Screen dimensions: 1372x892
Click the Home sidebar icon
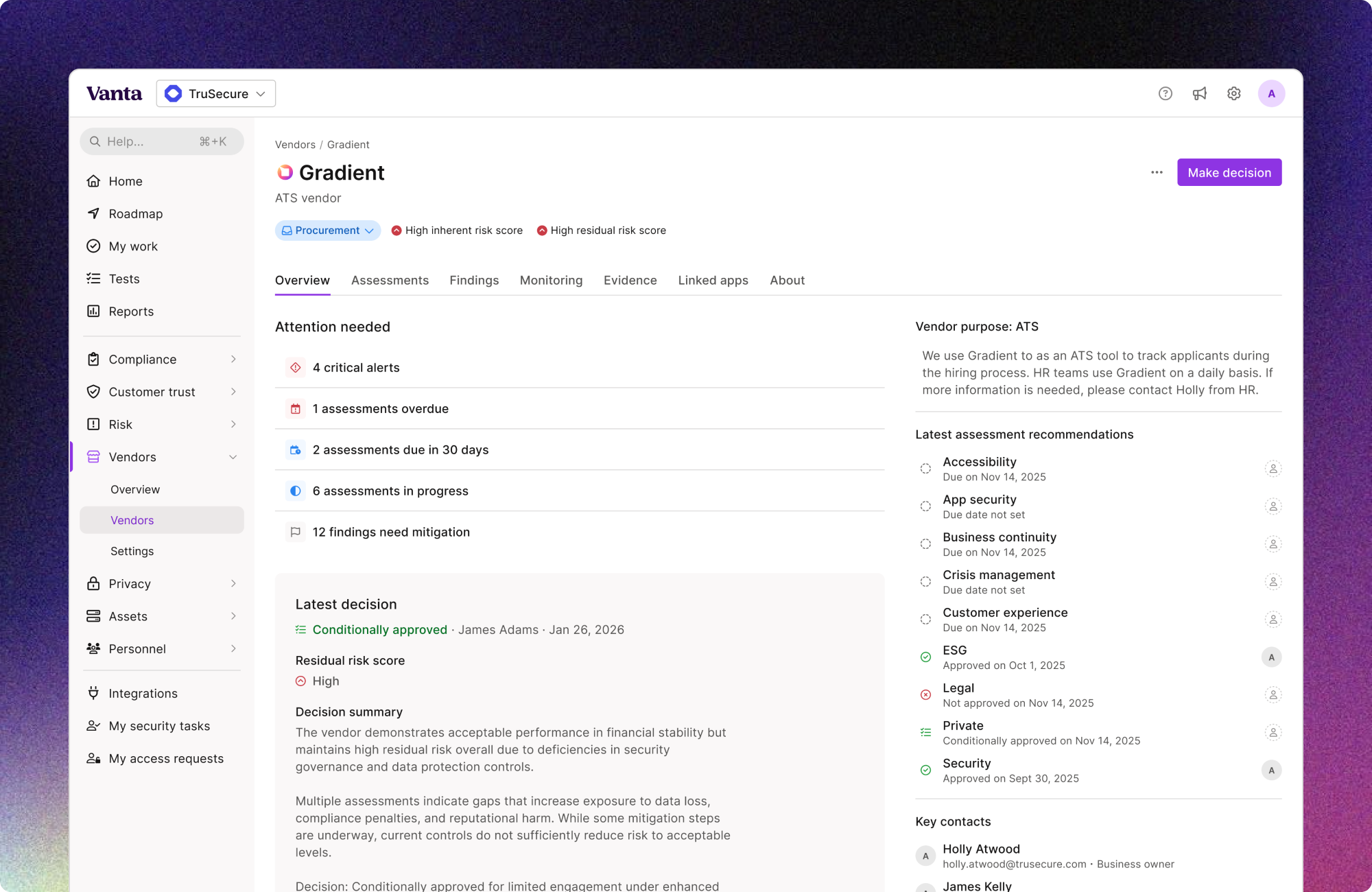coord(94,181)
